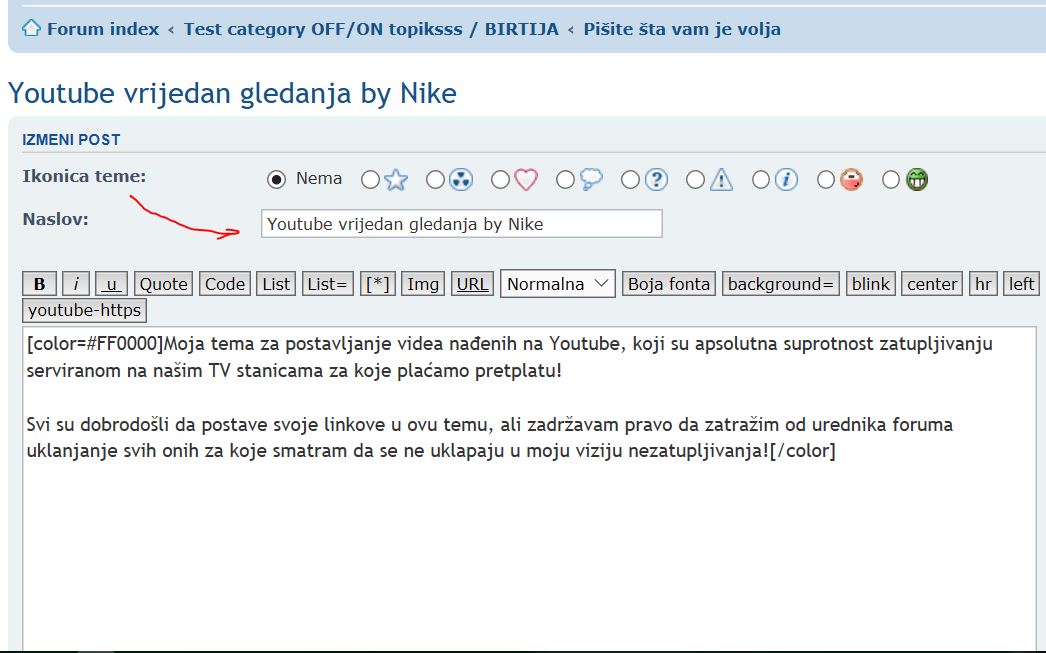Click the green grinning smiley icon
The width and height of the screenshot is (1046, 653).
916,180
